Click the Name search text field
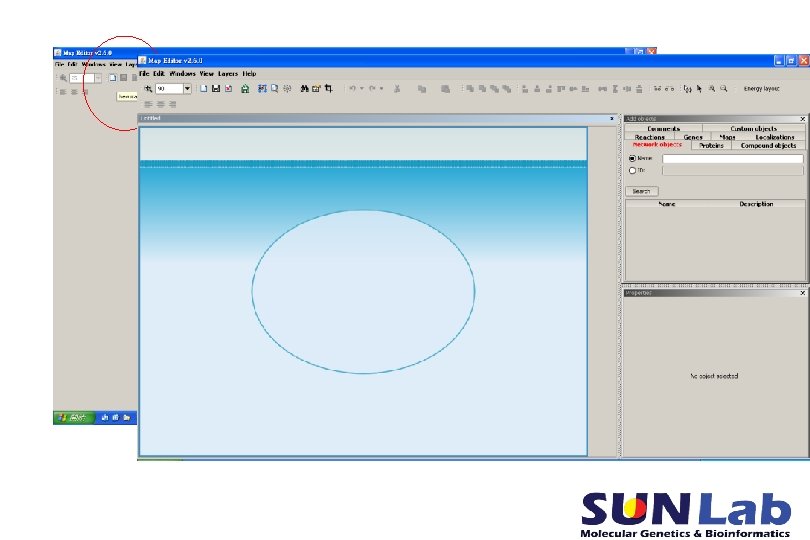The height and width of the screenshot is (540, 810). coord(733,159)
